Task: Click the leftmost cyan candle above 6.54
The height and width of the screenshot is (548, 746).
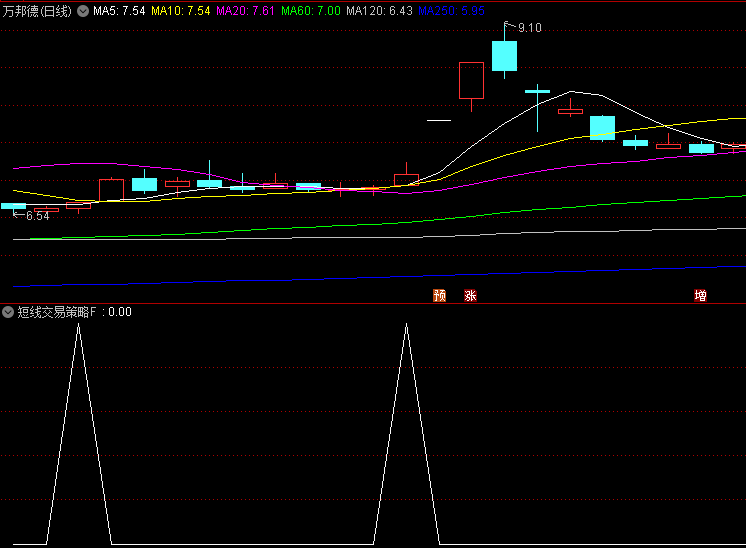Action: (13, 206)
